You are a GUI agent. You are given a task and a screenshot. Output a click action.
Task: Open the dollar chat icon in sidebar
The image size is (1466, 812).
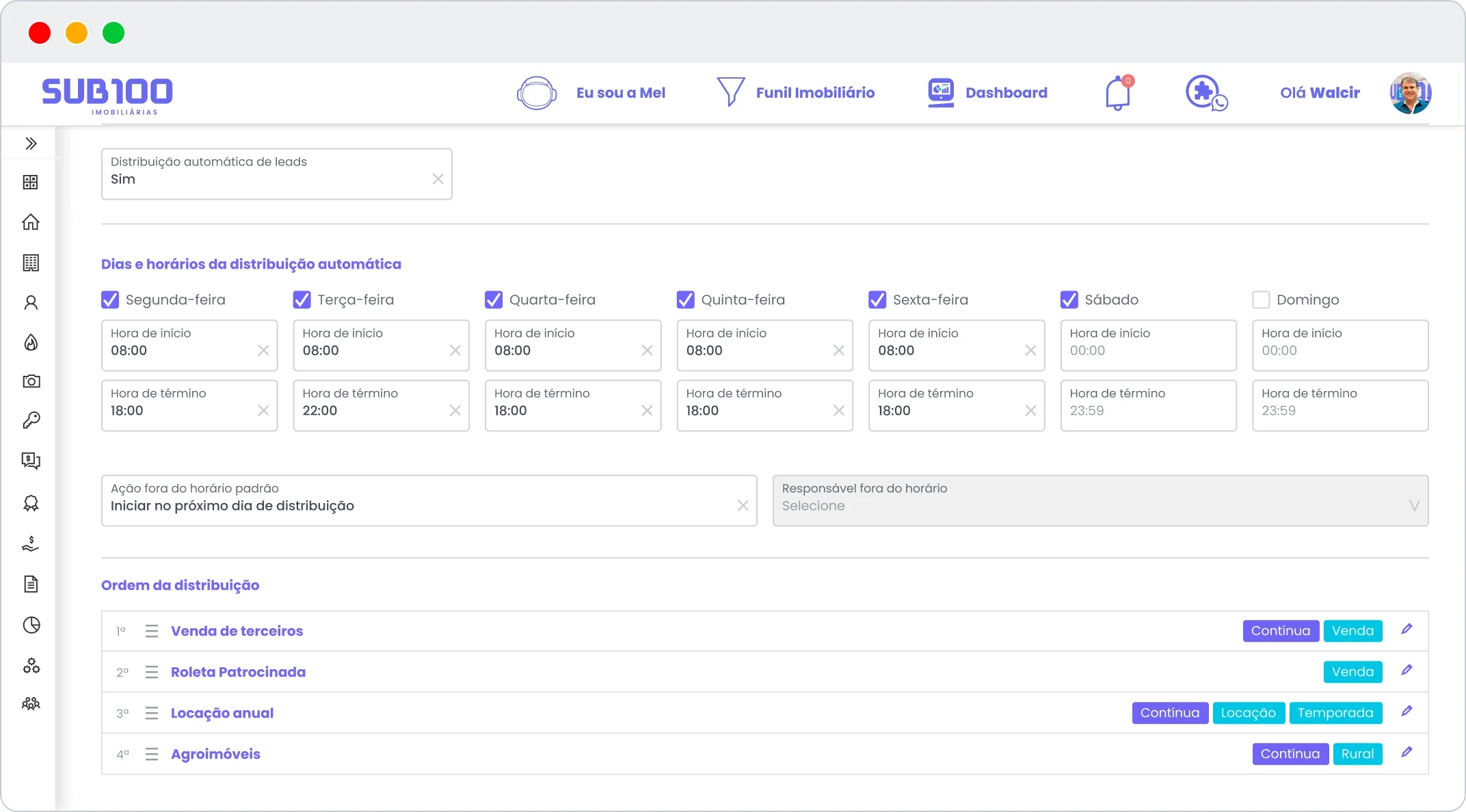pos(31,460)
